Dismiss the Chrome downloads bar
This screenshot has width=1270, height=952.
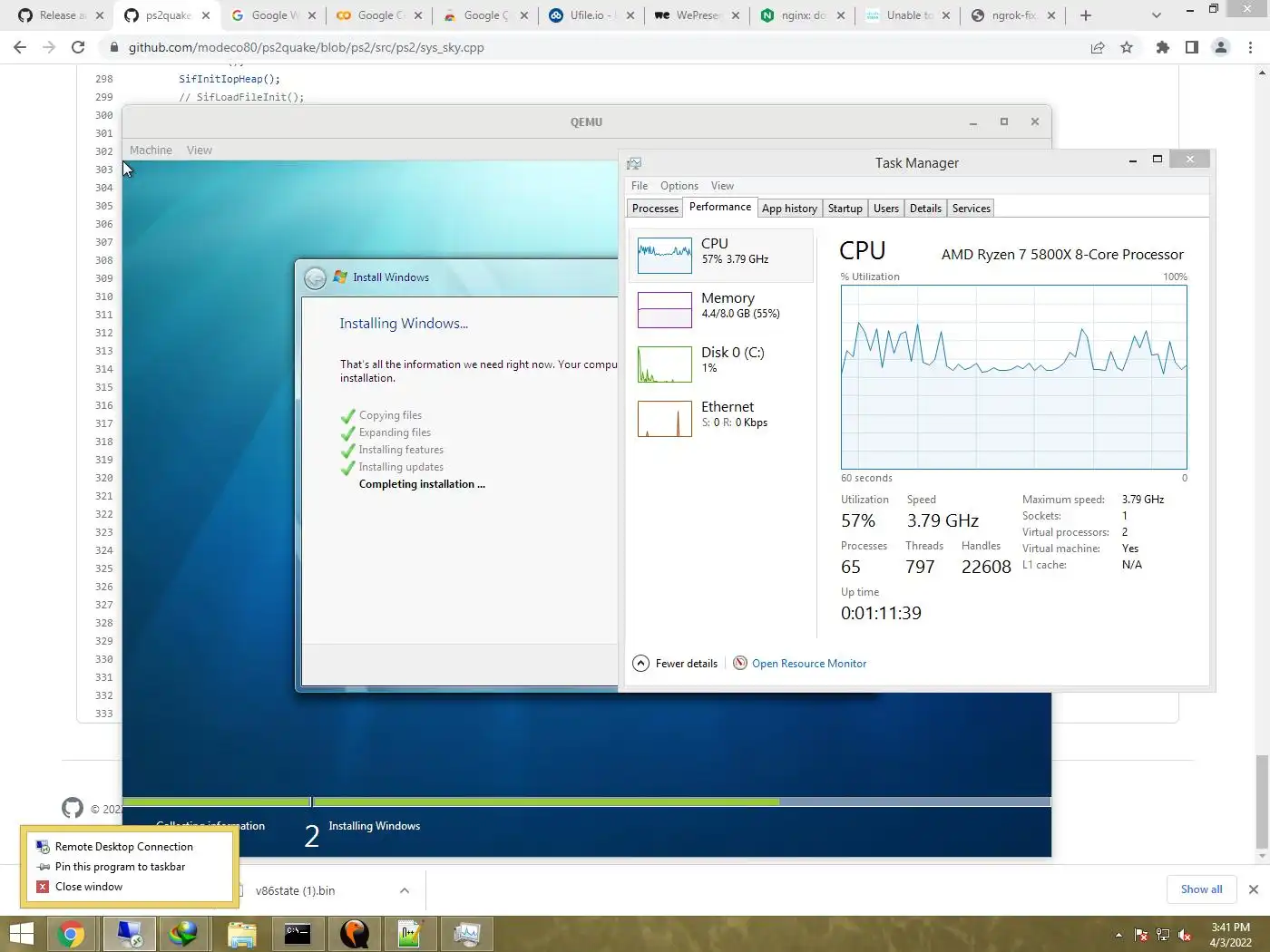coord(1254,889)
